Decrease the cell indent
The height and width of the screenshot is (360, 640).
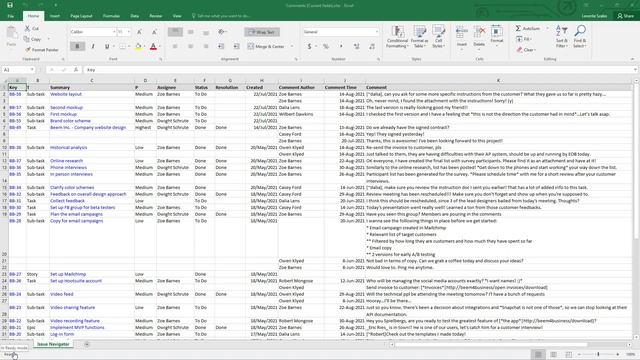tap(221, 47)
